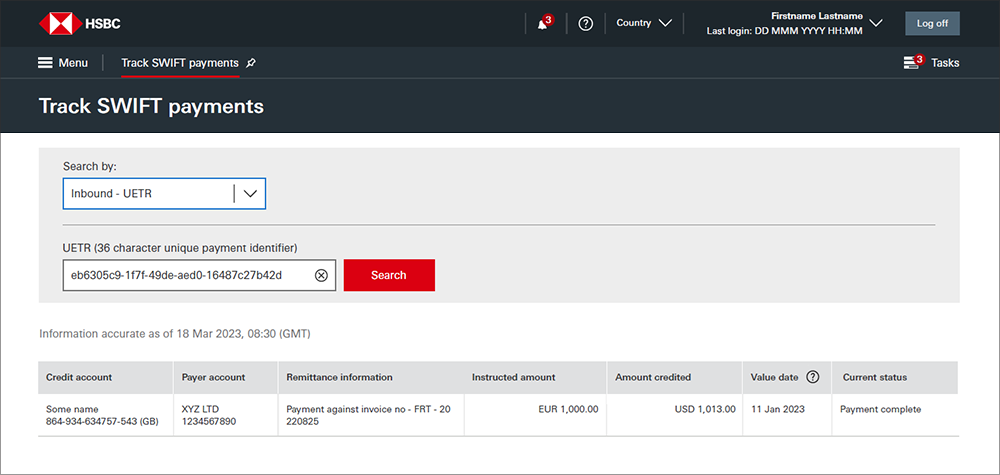Click the help question mark icon
This screenshot has height=475, width=1000.
(x=586, y=23)
